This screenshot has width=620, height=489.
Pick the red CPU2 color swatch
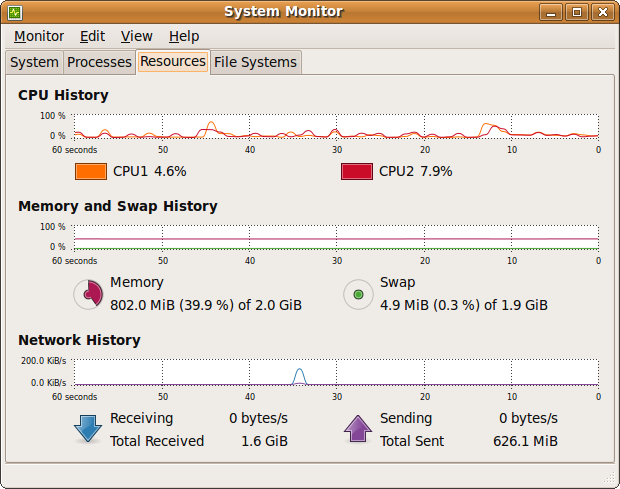(x=356, y=171)
